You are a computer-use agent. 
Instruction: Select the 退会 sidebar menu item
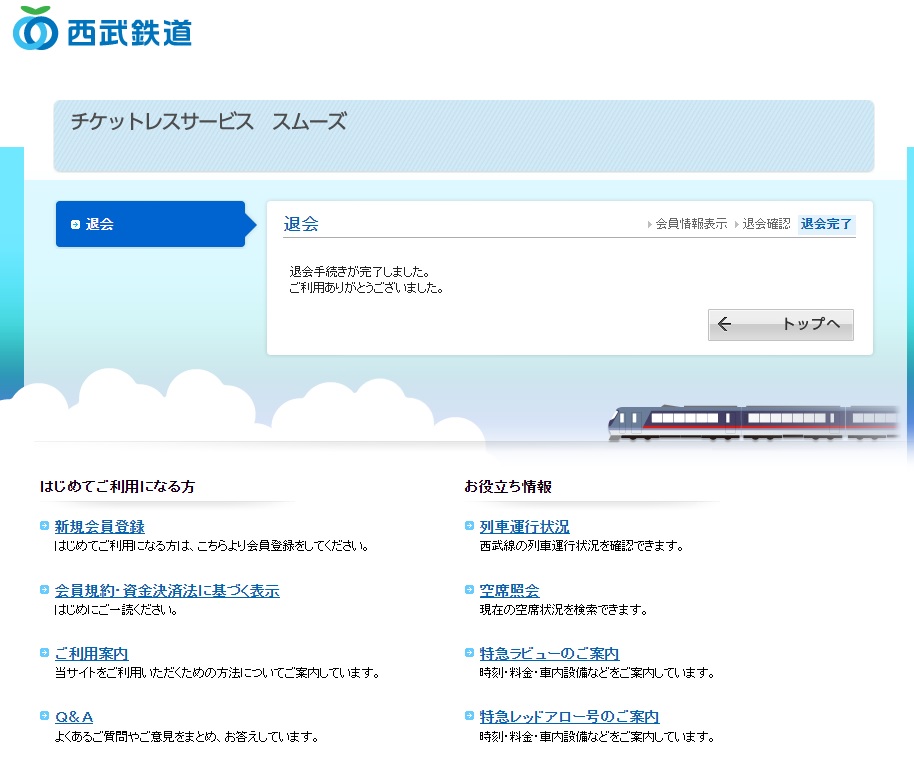[150, 224]
